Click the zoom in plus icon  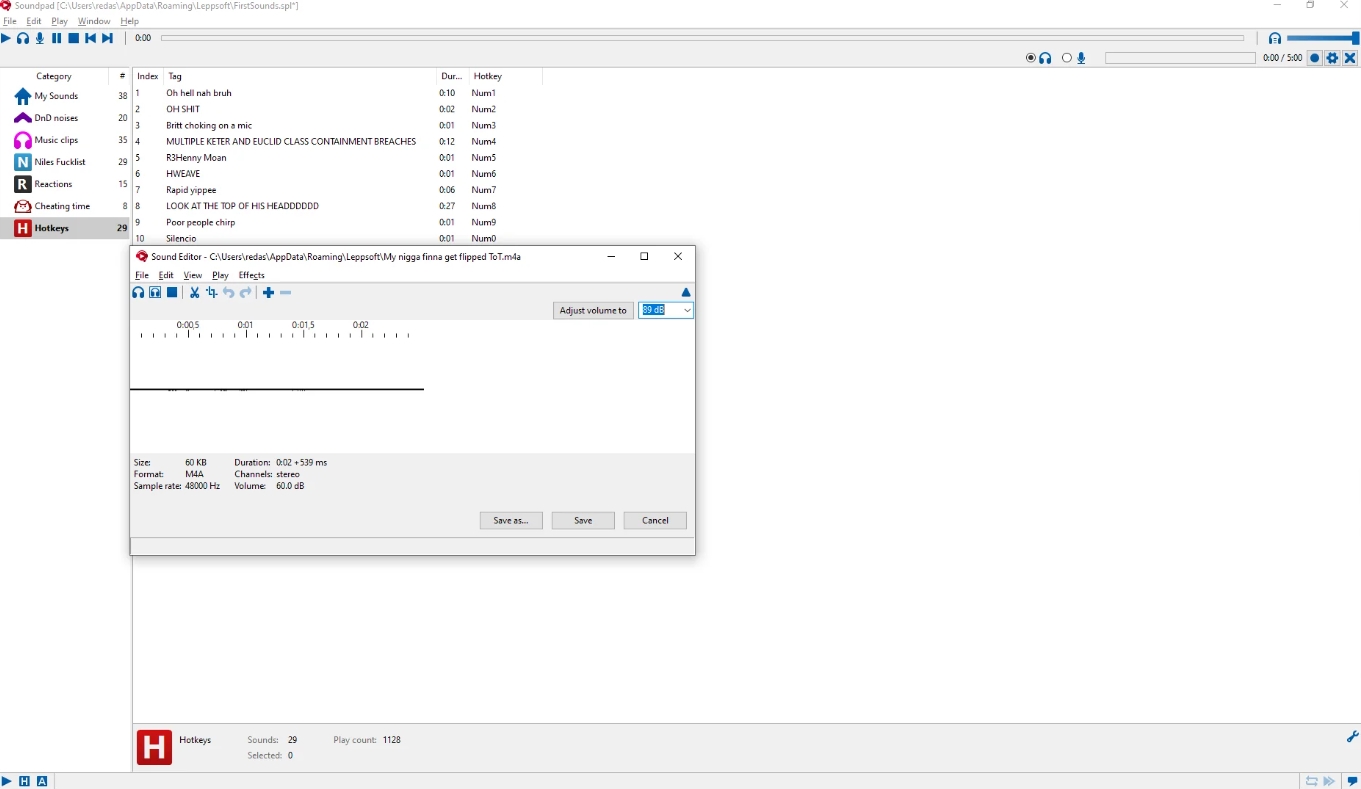[x=268, y=293]
